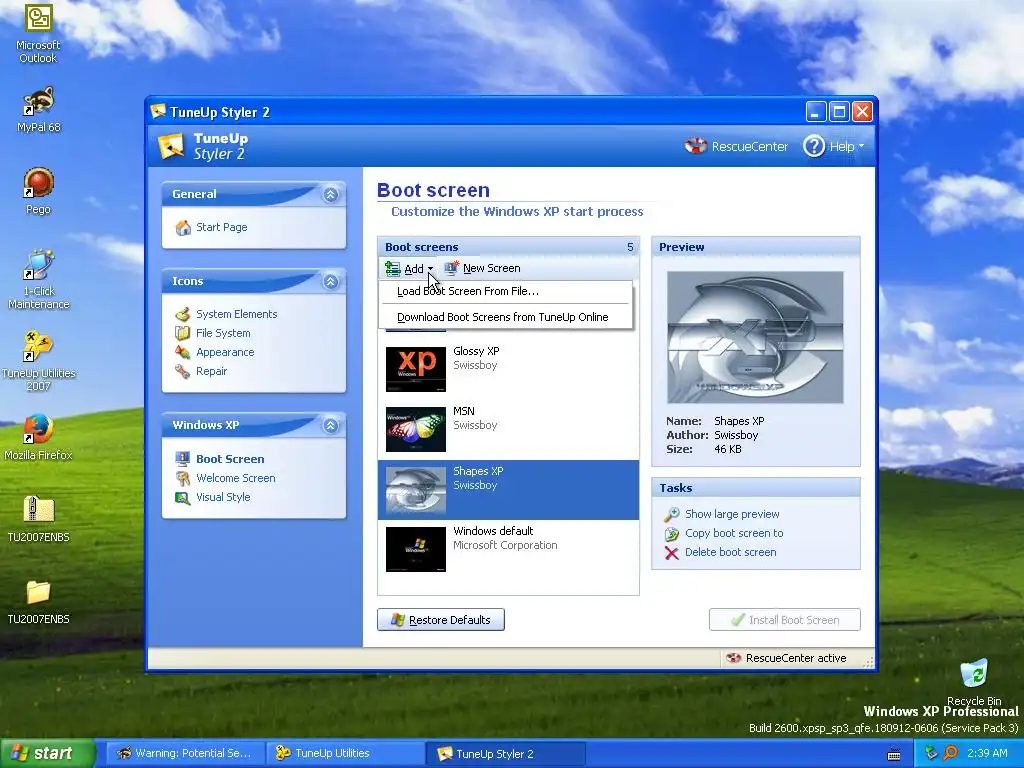
Task: Click the Boot Screen monitor icon
Action: (x=183, y=459)
